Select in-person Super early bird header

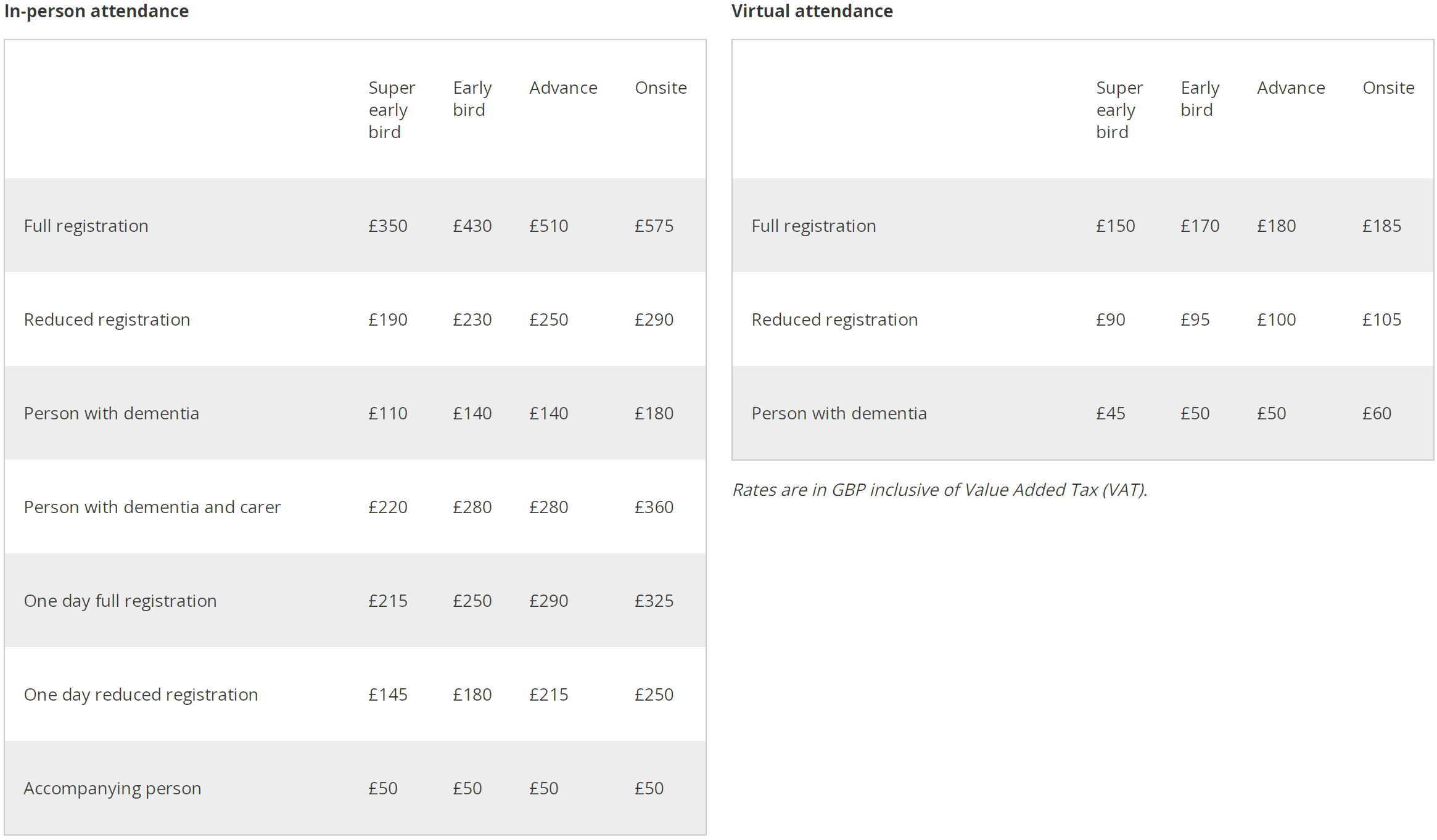click(392, 110)
